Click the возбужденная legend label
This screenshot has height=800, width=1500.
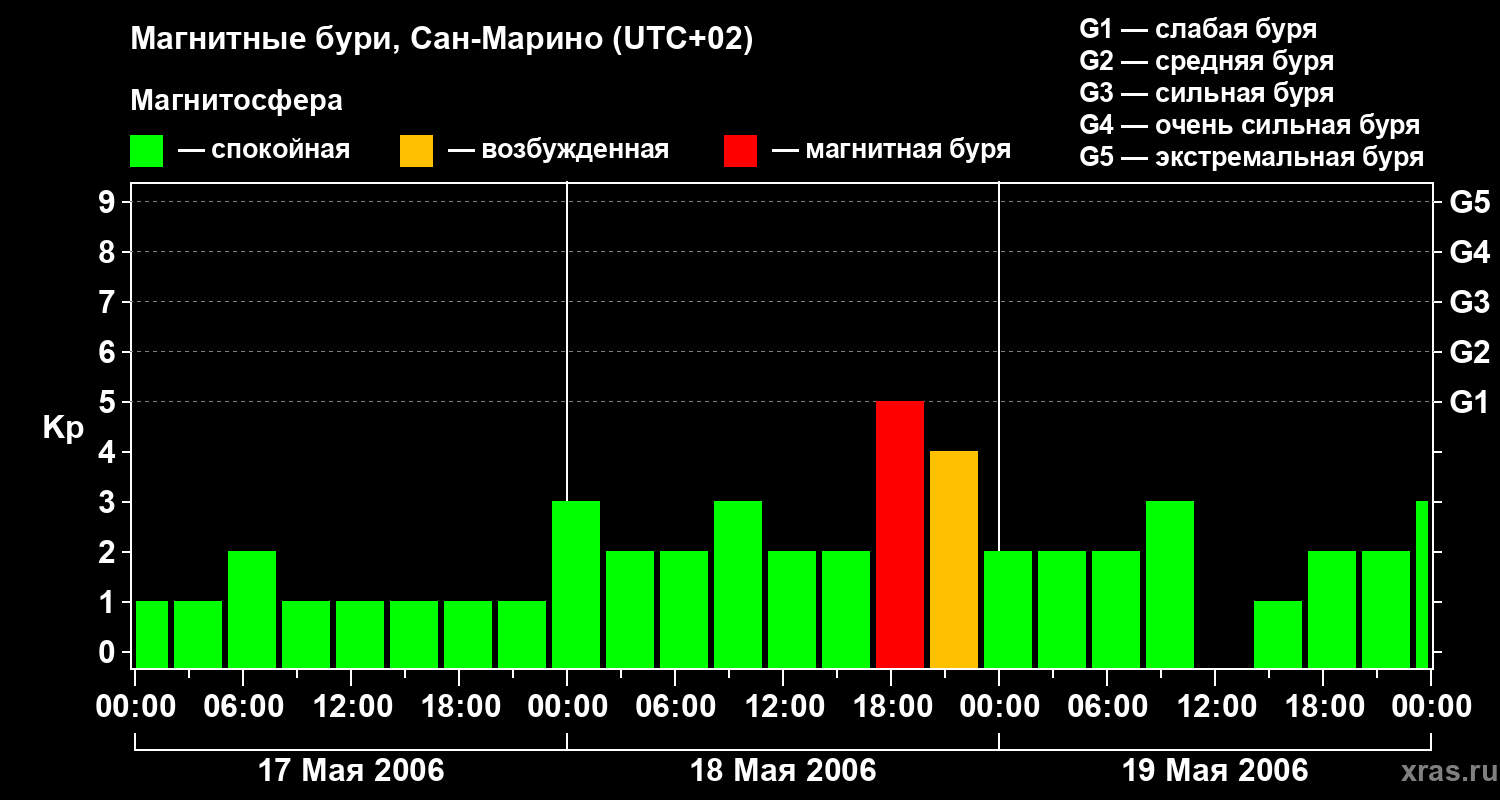[x=575, y=151]
